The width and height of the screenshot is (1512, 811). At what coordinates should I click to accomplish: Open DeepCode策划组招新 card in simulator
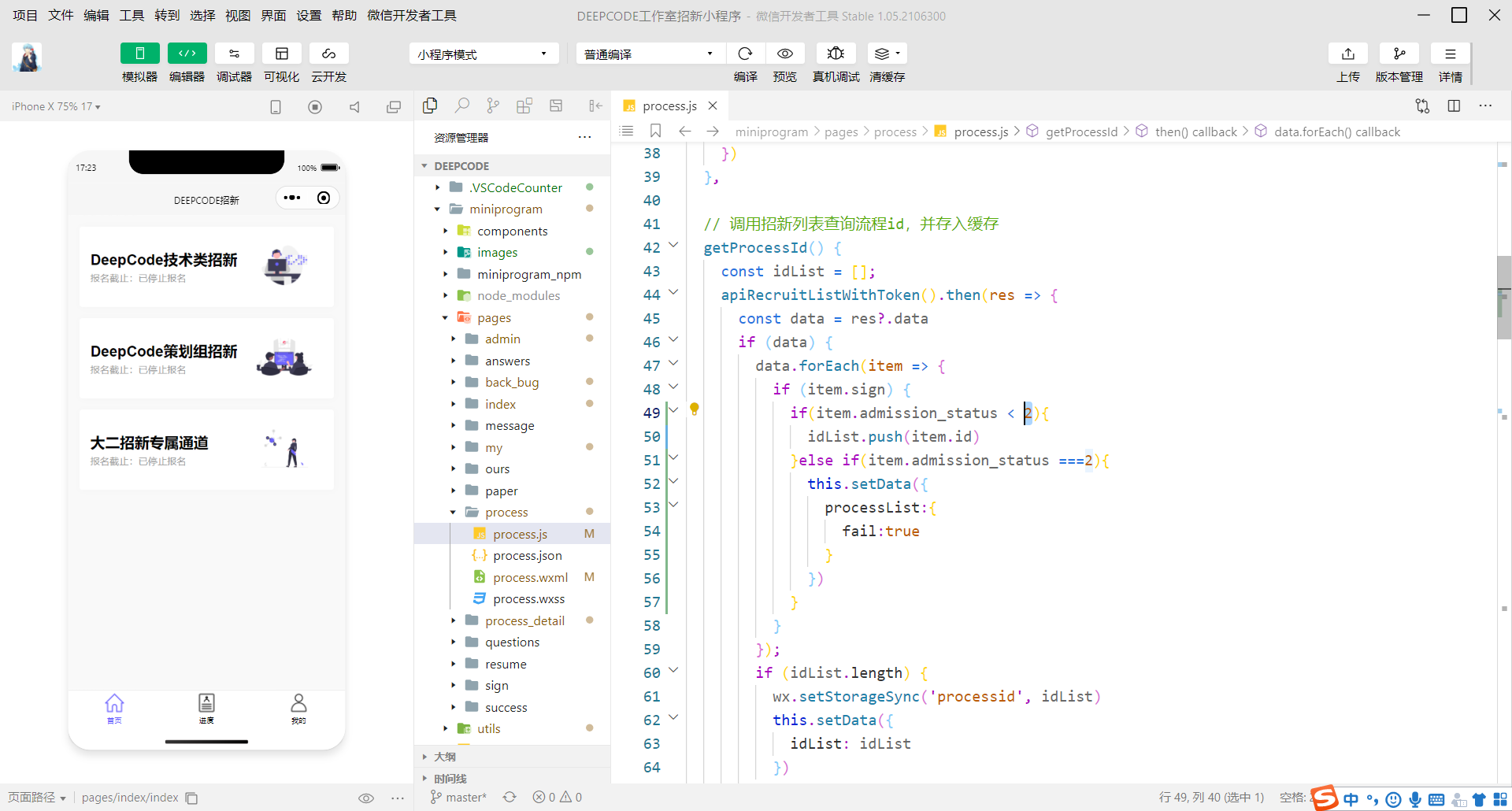206,358
